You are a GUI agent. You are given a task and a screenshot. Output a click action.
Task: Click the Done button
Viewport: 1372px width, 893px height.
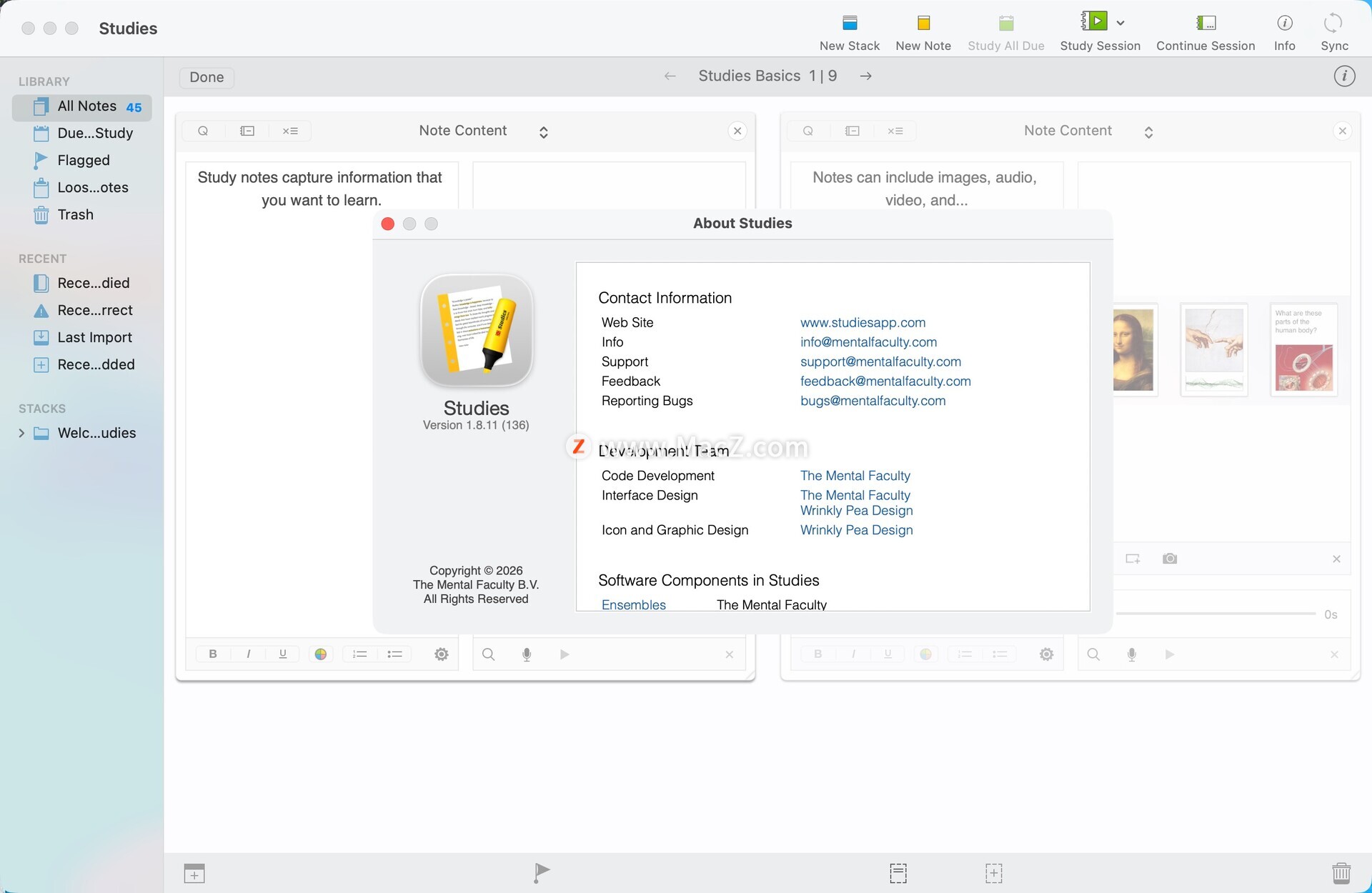[207, 77]
